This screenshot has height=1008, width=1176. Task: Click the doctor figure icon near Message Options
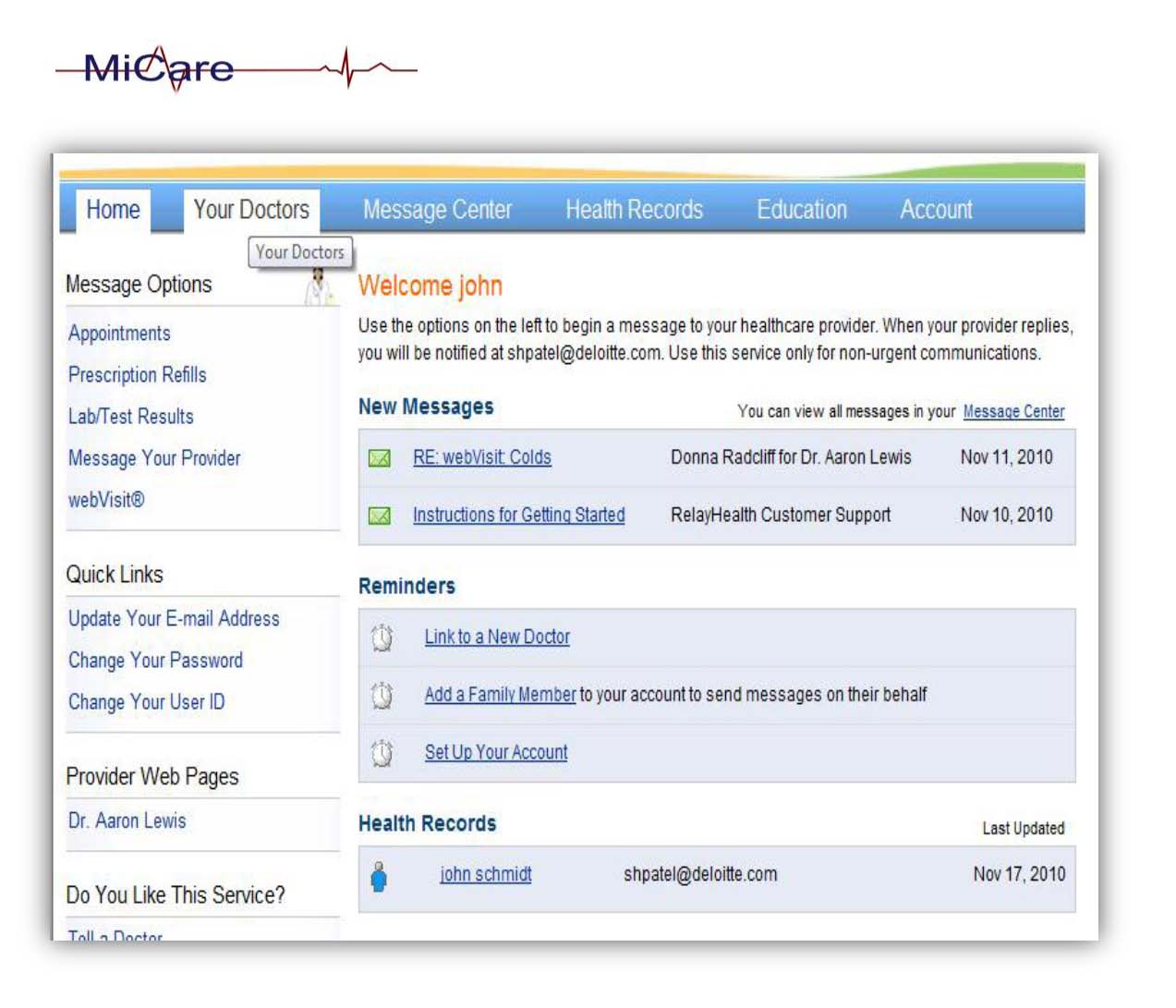(x=319, y=287)
